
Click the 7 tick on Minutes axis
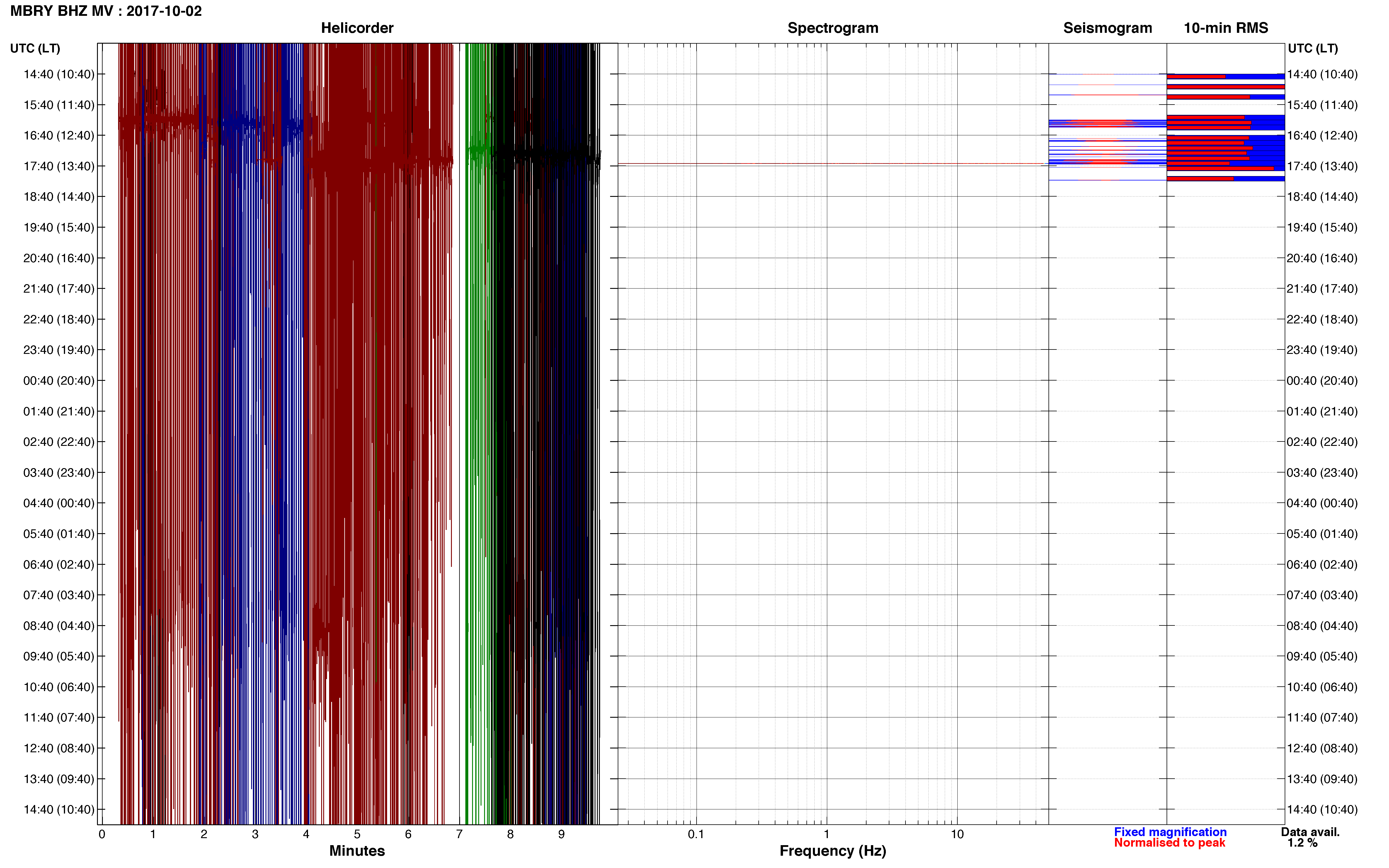459,834
